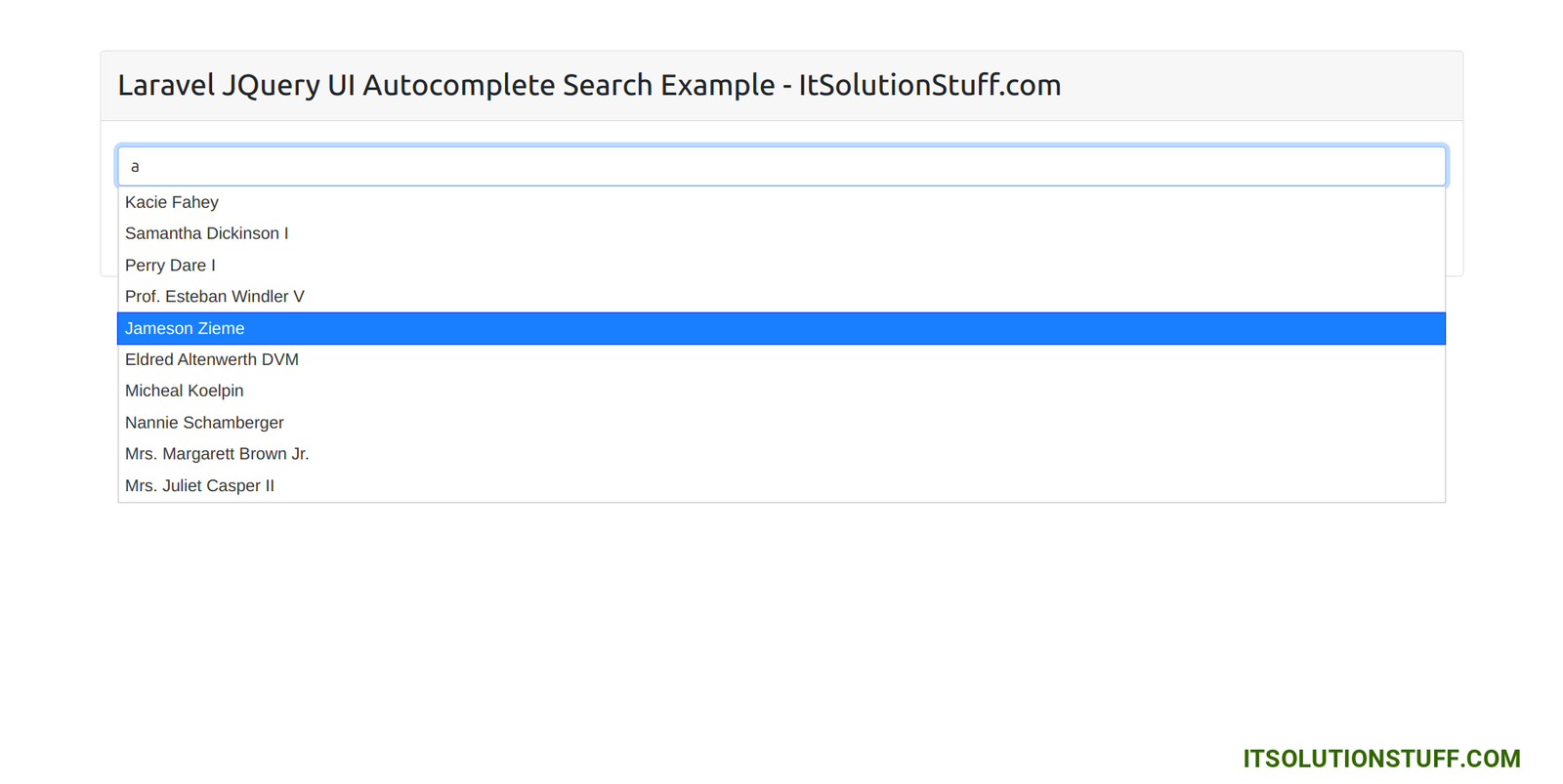This screenshot has width=1563, height=784.
Task: Focus the autocomplete search input field
Action: pos(781,166)
